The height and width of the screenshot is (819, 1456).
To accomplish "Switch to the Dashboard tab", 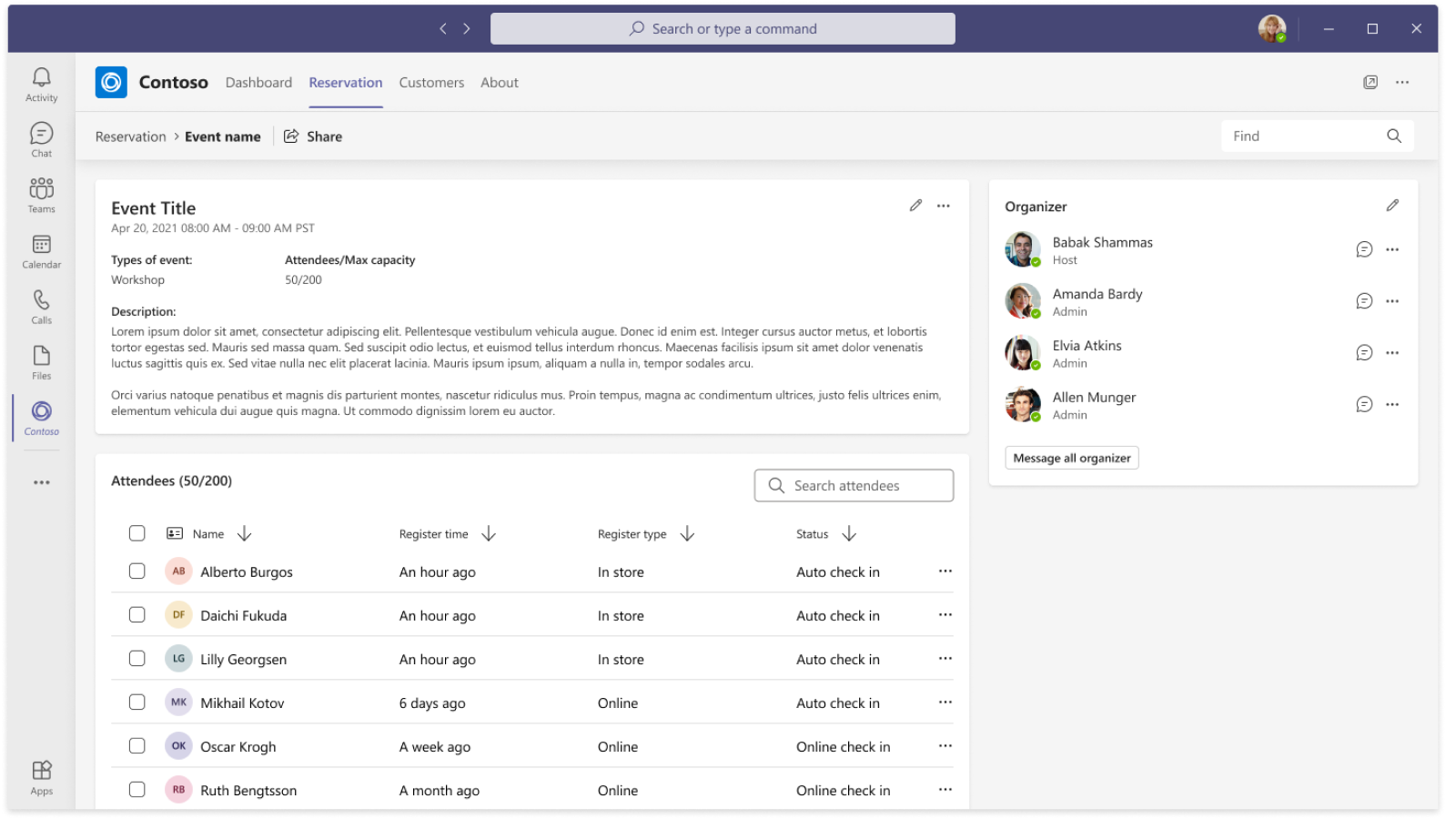I will click(x=258, y=82).
